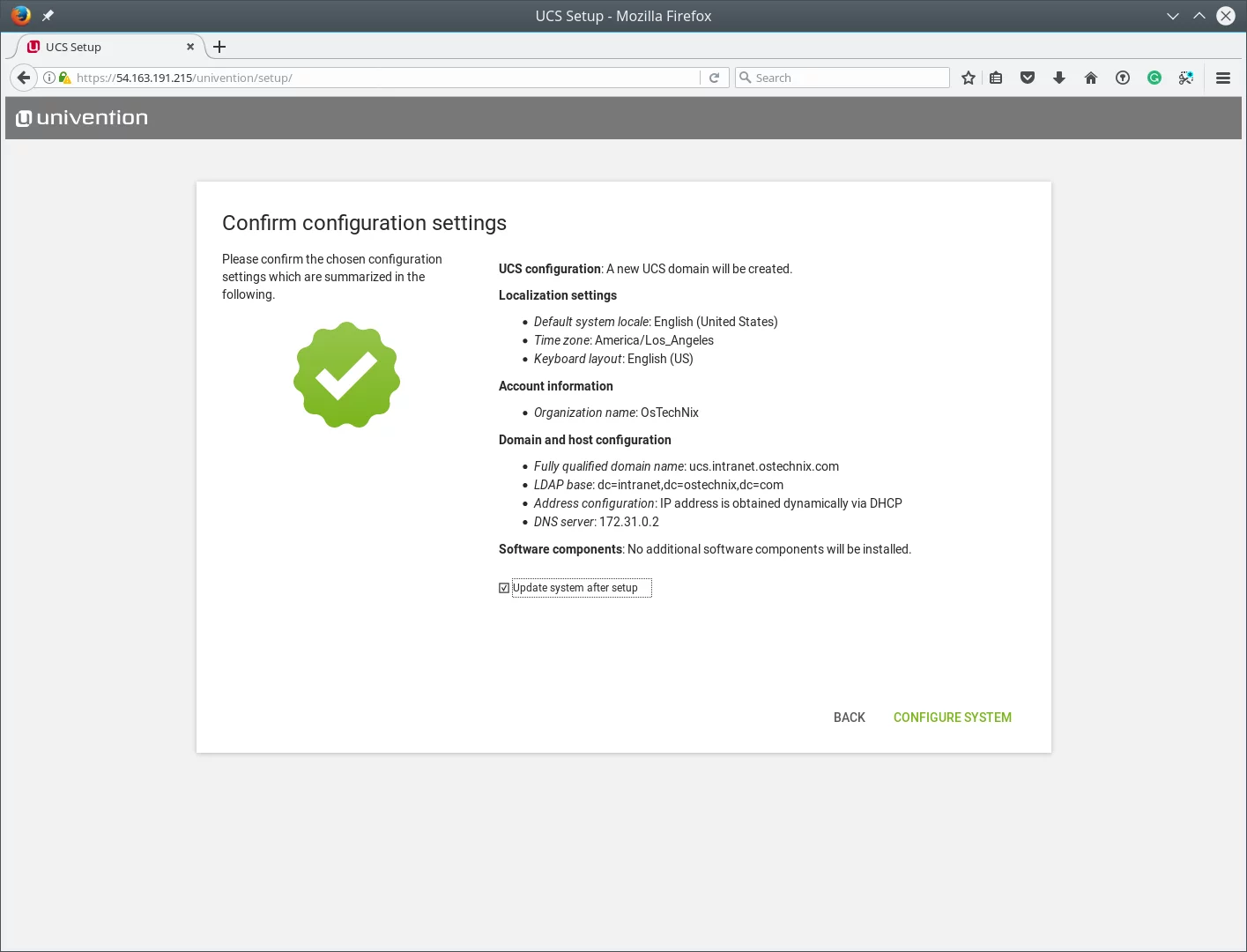
Task: Click 'A new UCS domain will be created' text
Action: click(699, 269)
